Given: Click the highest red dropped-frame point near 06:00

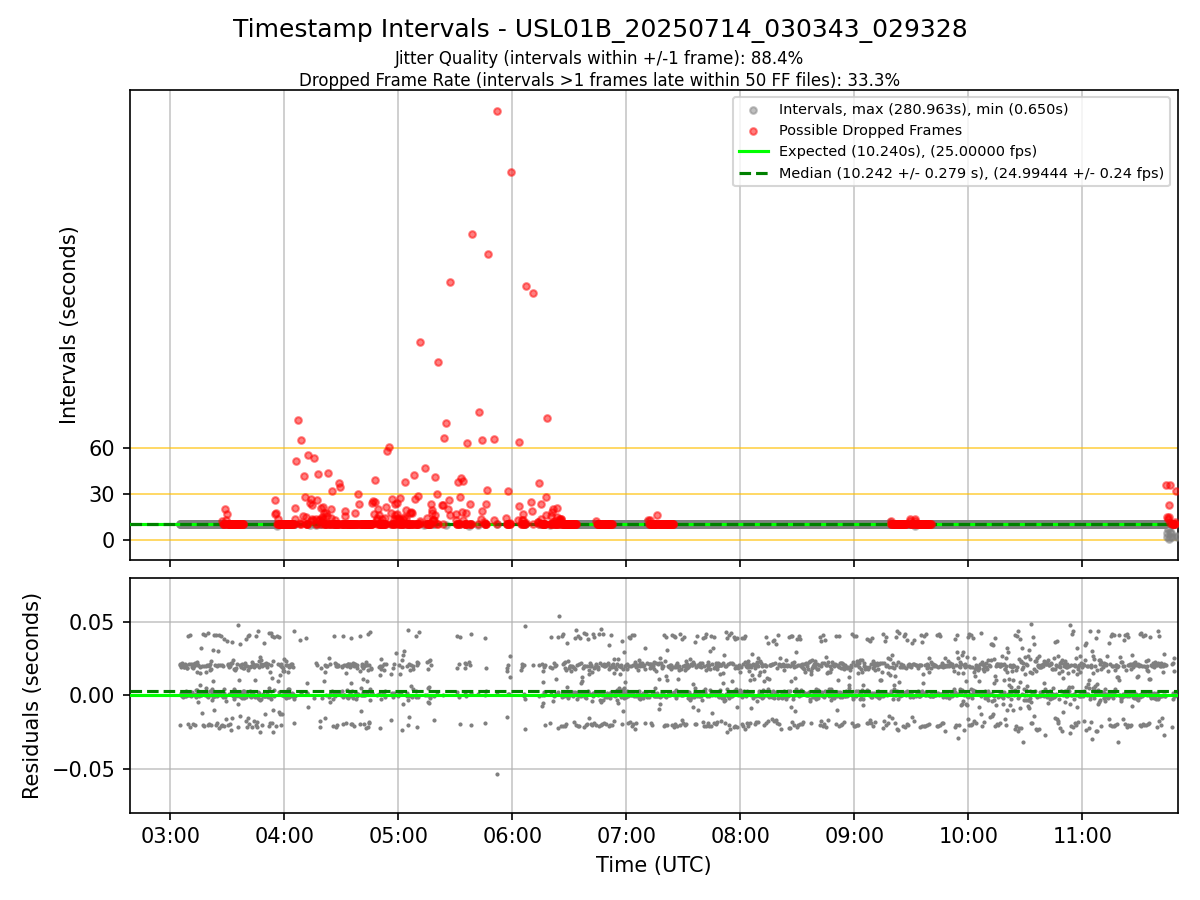Looking at the screenshot, I should point(497,111).
